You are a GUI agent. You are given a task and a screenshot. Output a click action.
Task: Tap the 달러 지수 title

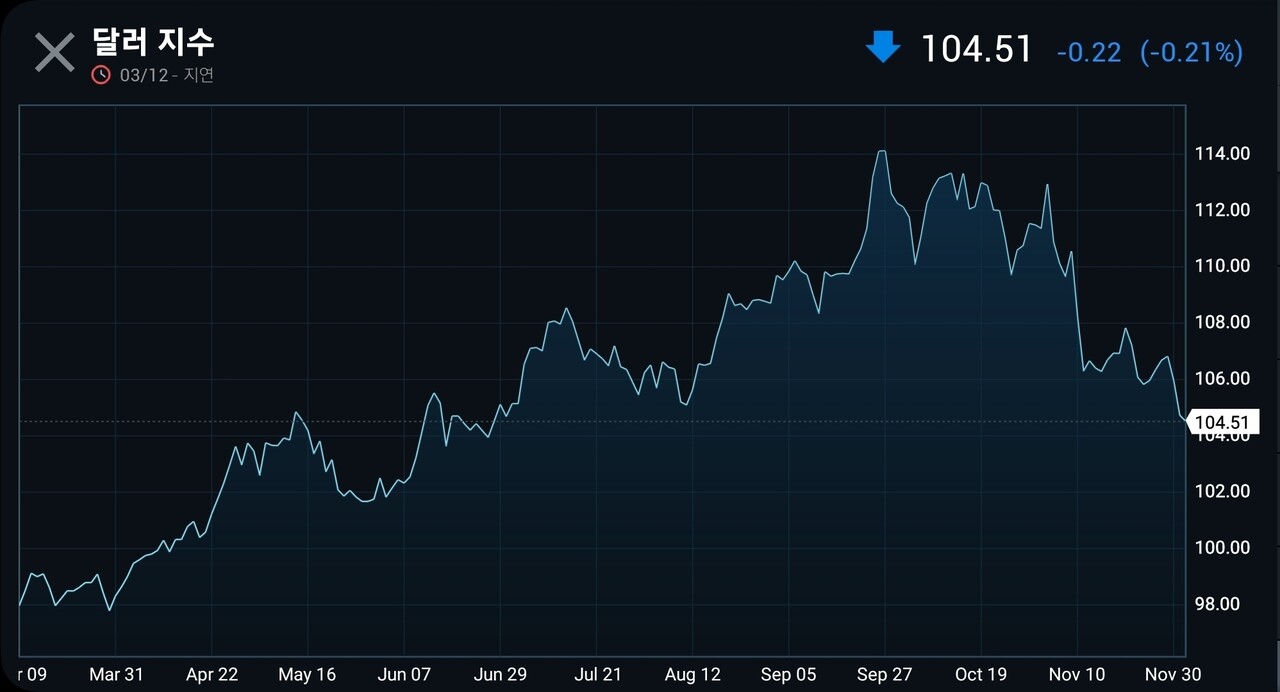point(153,42)
